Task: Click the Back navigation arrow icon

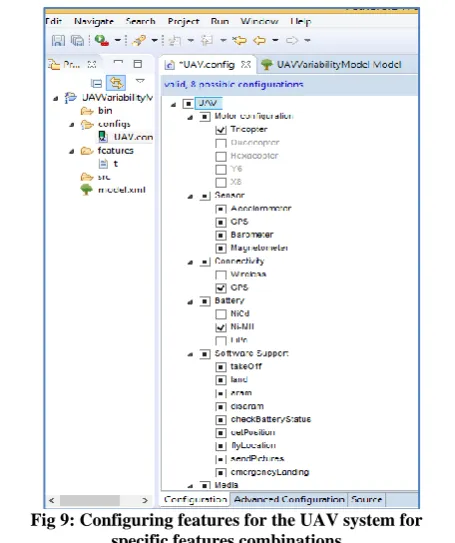Action: [259, 41]
